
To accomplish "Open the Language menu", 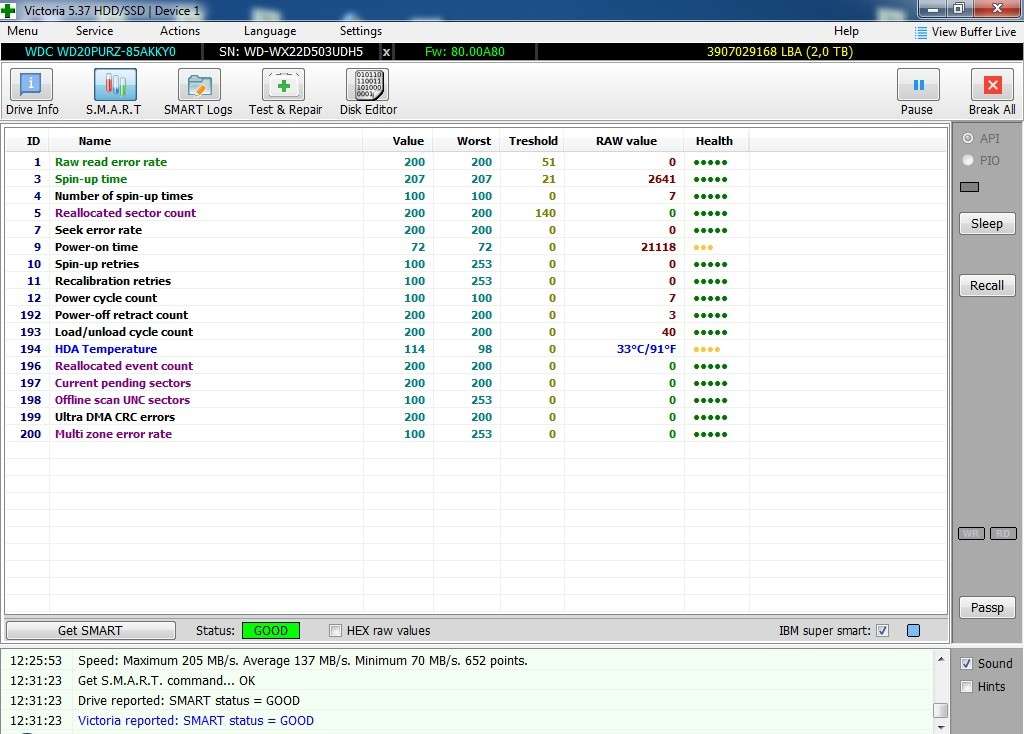I will tap(269, 31).
